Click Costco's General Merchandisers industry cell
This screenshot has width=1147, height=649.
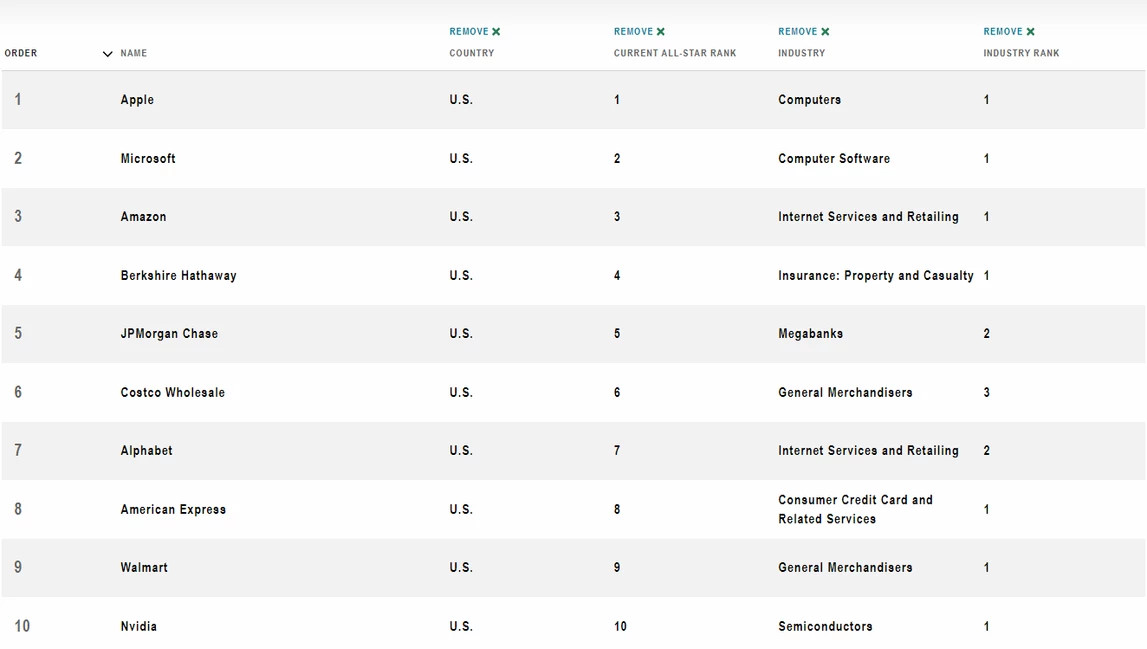point(846,392)
